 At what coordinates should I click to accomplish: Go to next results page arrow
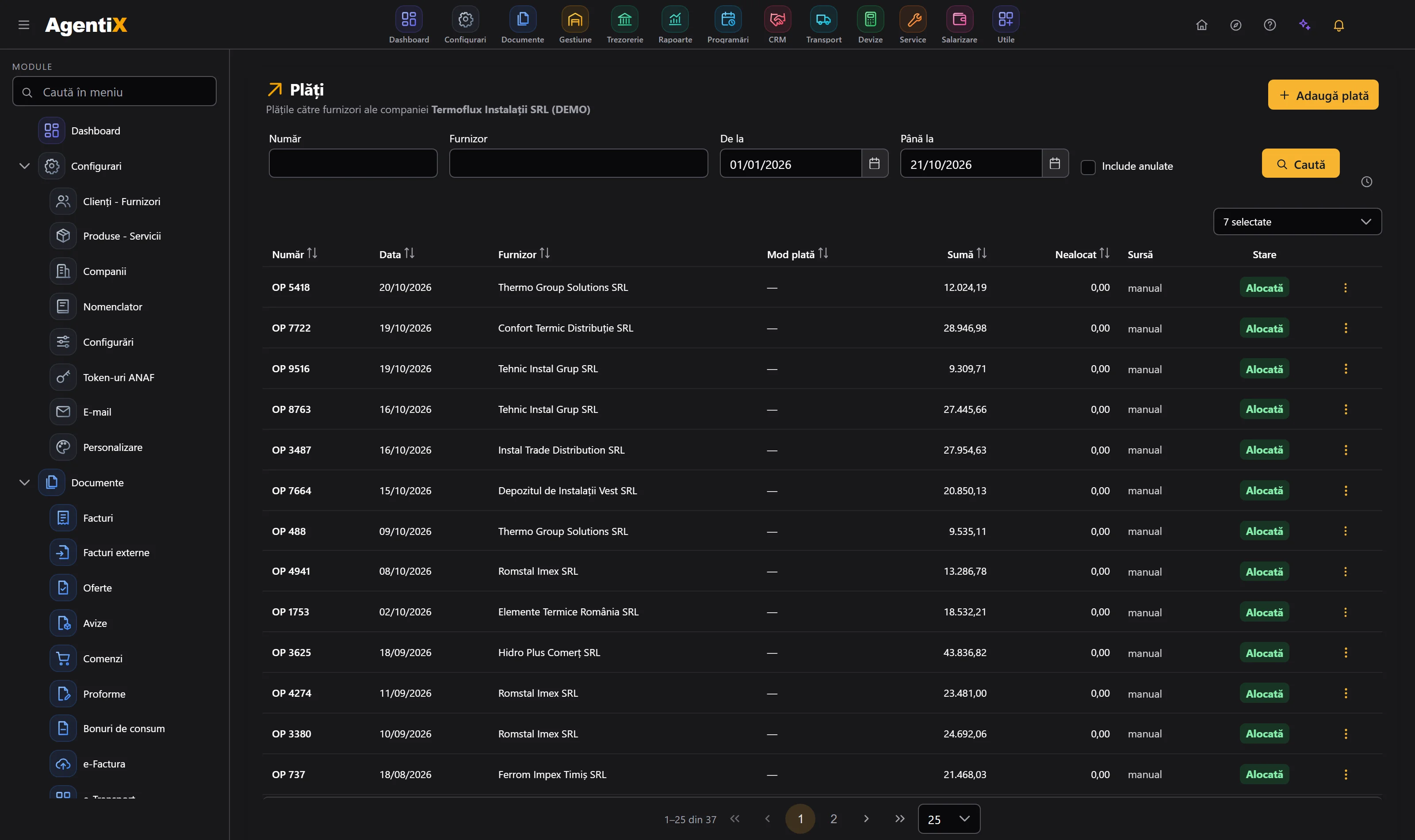tap(866, 819)
